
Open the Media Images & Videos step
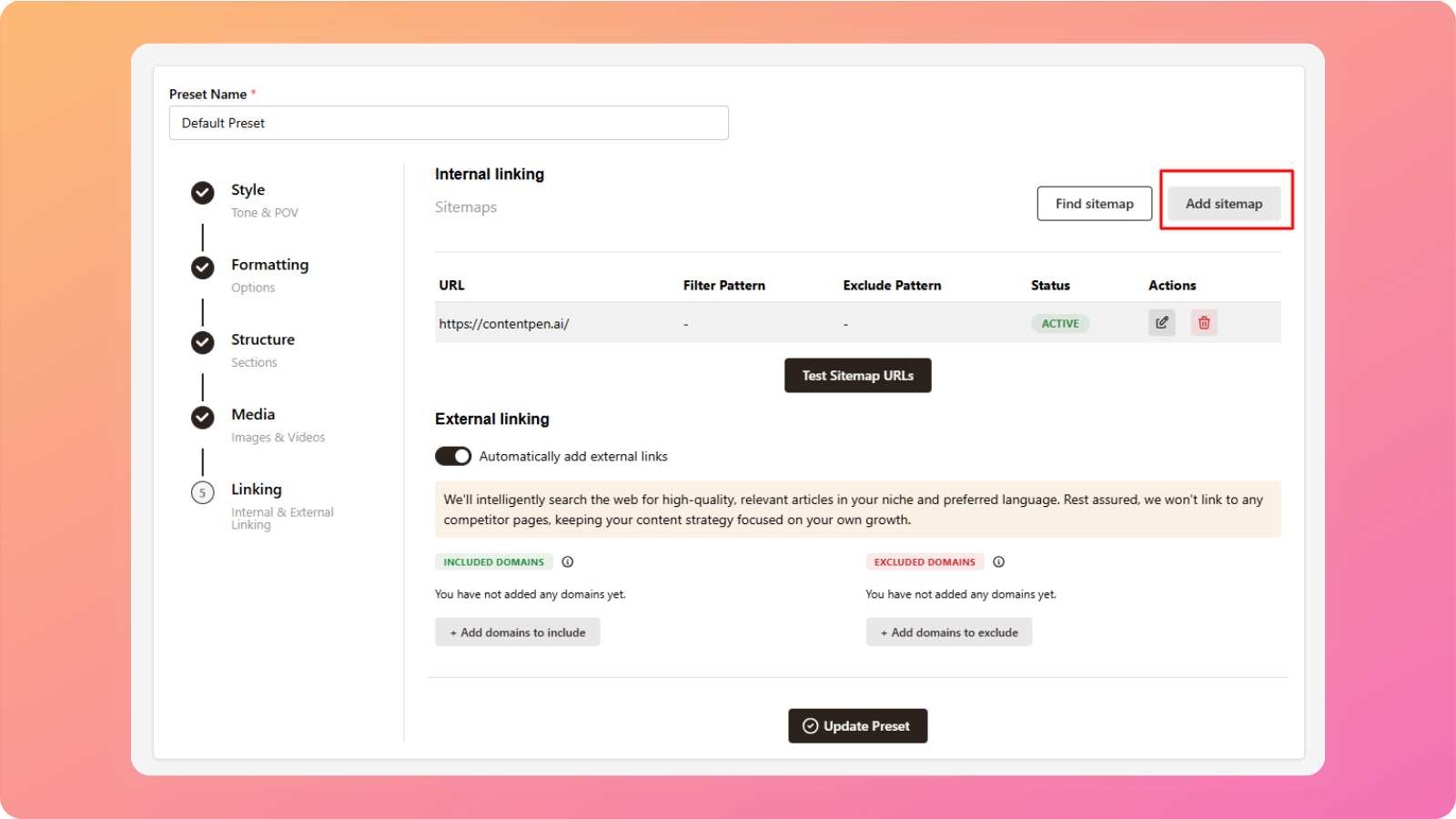pyautogui.click(x=253, y=415)
